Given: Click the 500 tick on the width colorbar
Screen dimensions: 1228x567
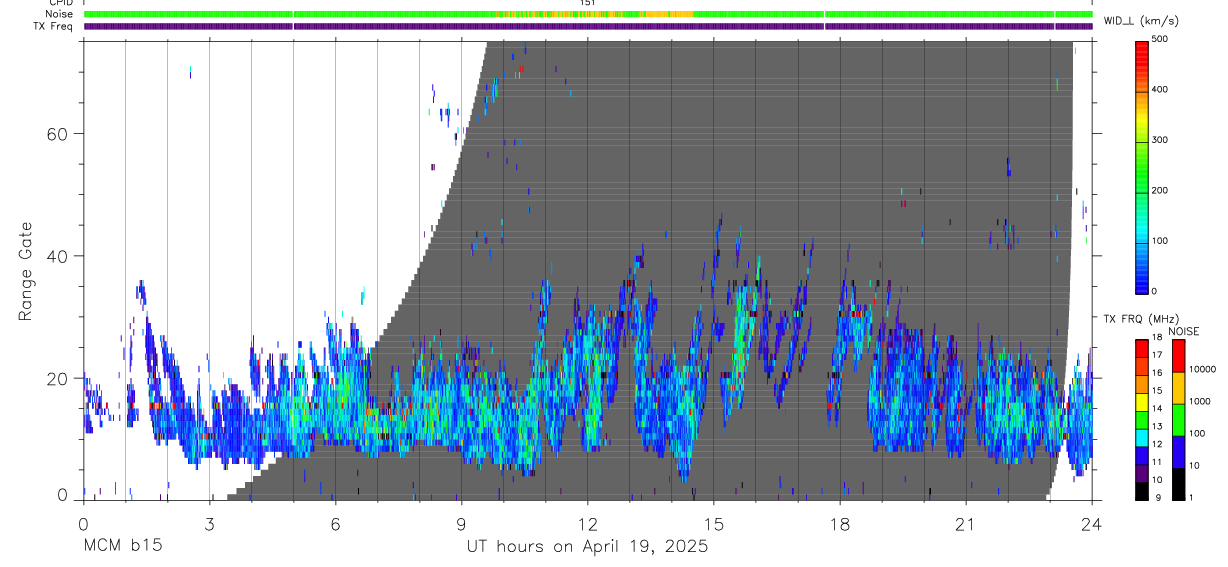Looking at the screenshot, I should [1160, 39].
